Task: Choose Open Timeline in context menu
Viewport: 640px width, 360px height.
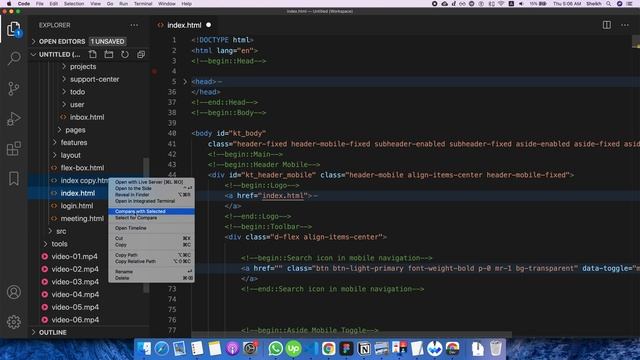Action: pos(151,228)
